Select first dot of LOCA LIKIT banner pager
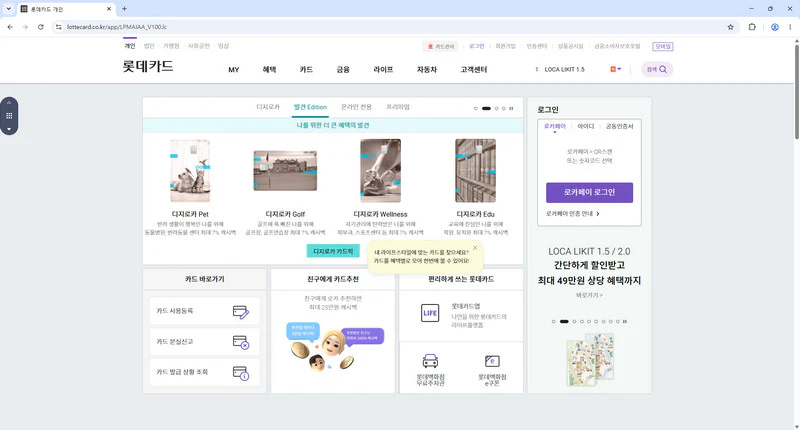Viewport: 800px width, 430px height. click(x=554, y=321)
